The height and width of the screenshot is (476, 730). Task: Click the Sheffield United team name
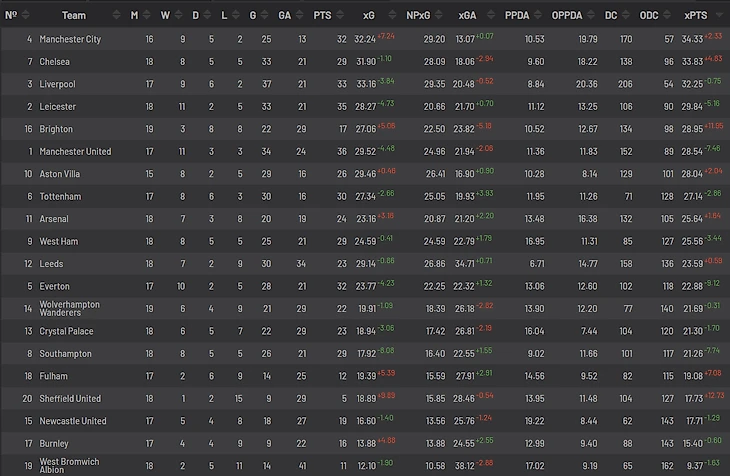point(69,399)
